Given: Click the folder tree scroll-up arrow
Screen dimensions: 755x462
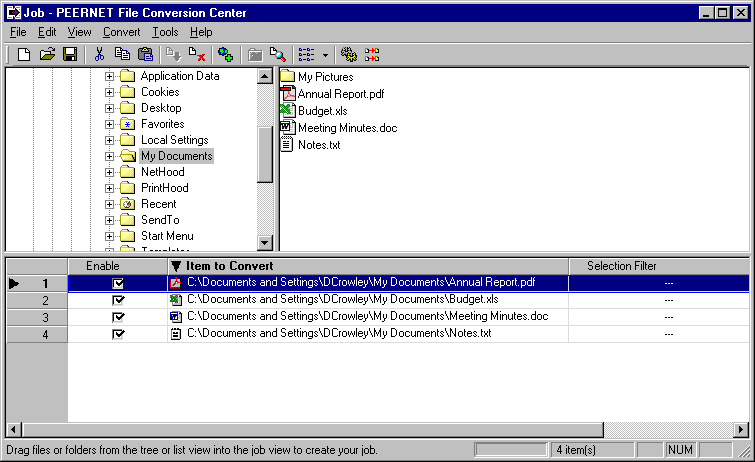Looking at the screenshot, I should click(x=265, y=76).
